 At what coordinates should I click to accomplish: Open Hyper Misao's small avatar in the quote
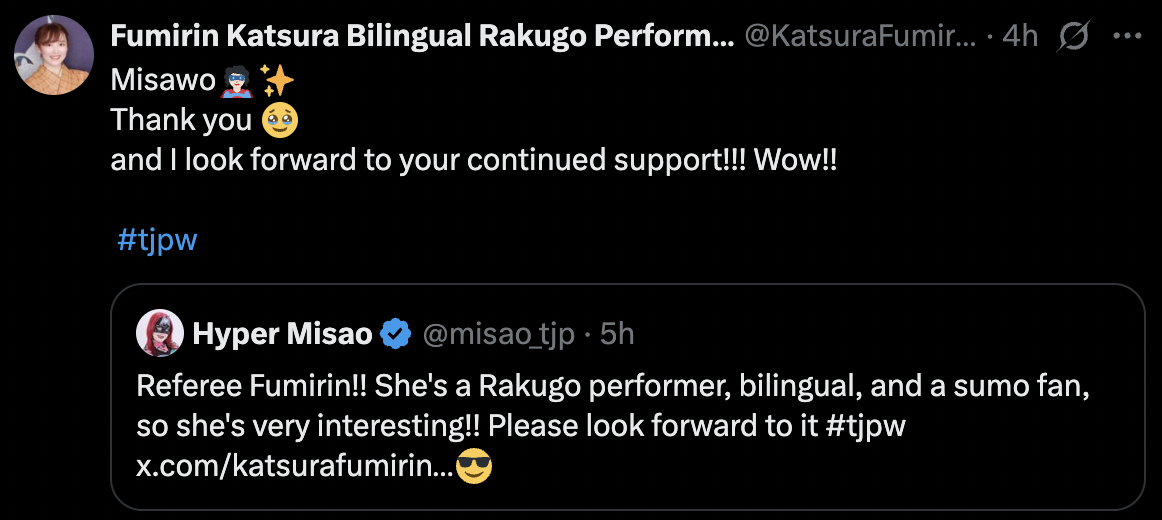click(x=159, y=334)
